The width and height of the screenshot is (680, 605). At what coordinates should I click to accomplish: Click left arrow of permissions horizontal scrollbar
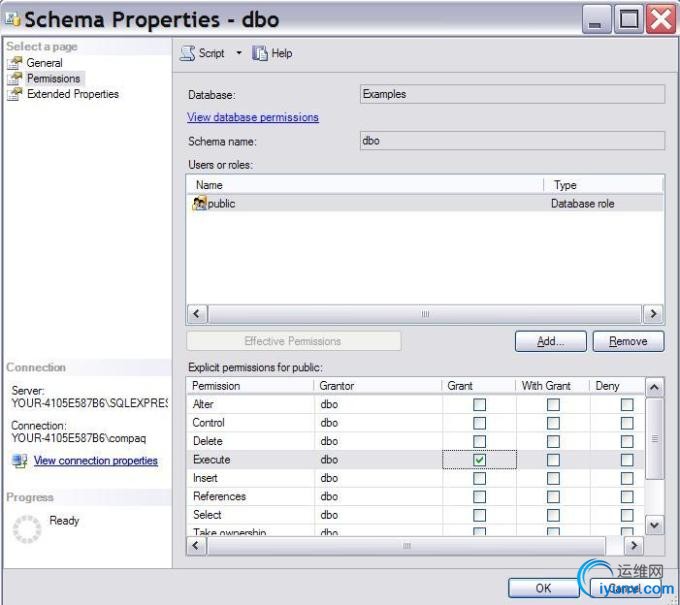[196, 546]
